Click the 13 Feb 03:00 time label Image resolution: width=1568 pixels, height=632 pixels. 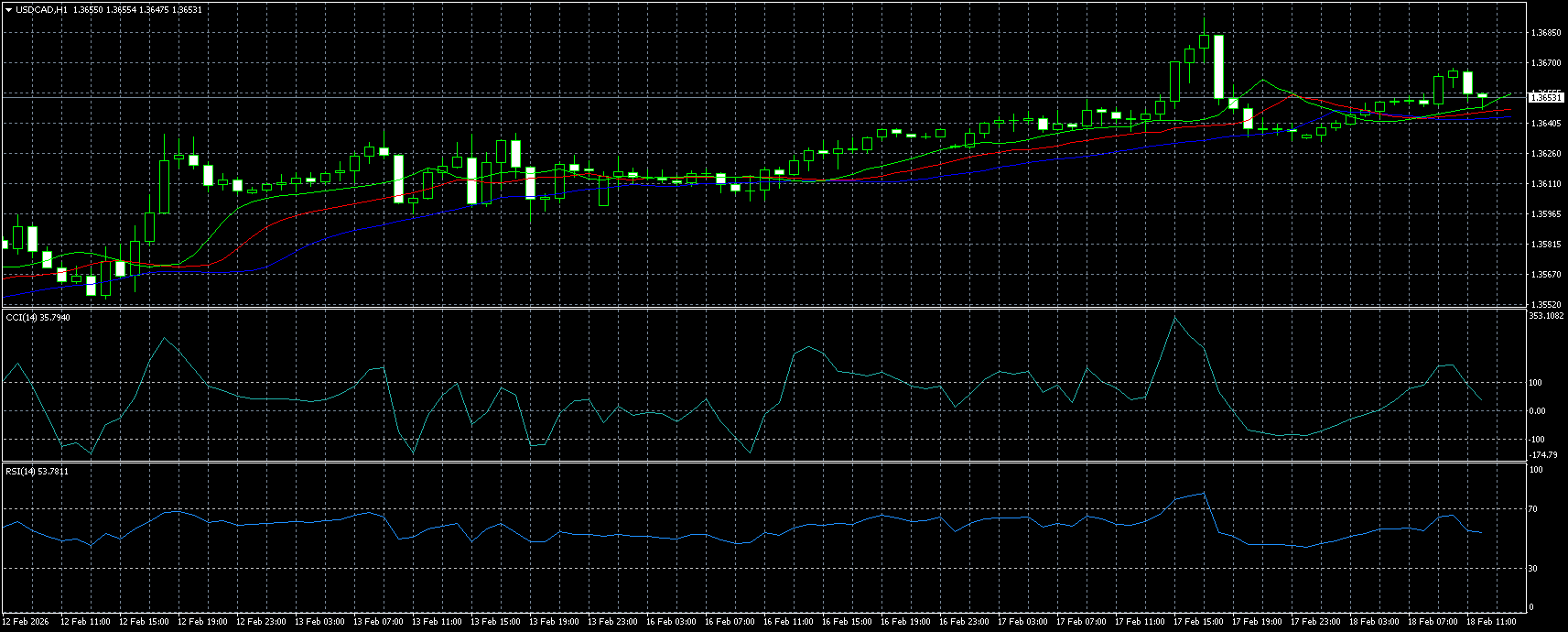pos(319,621)
